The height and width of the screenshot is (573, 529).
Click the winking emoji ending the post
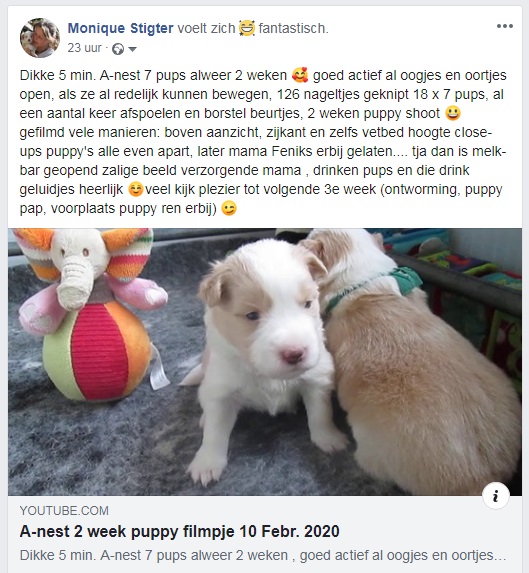(x=229, y=208)
